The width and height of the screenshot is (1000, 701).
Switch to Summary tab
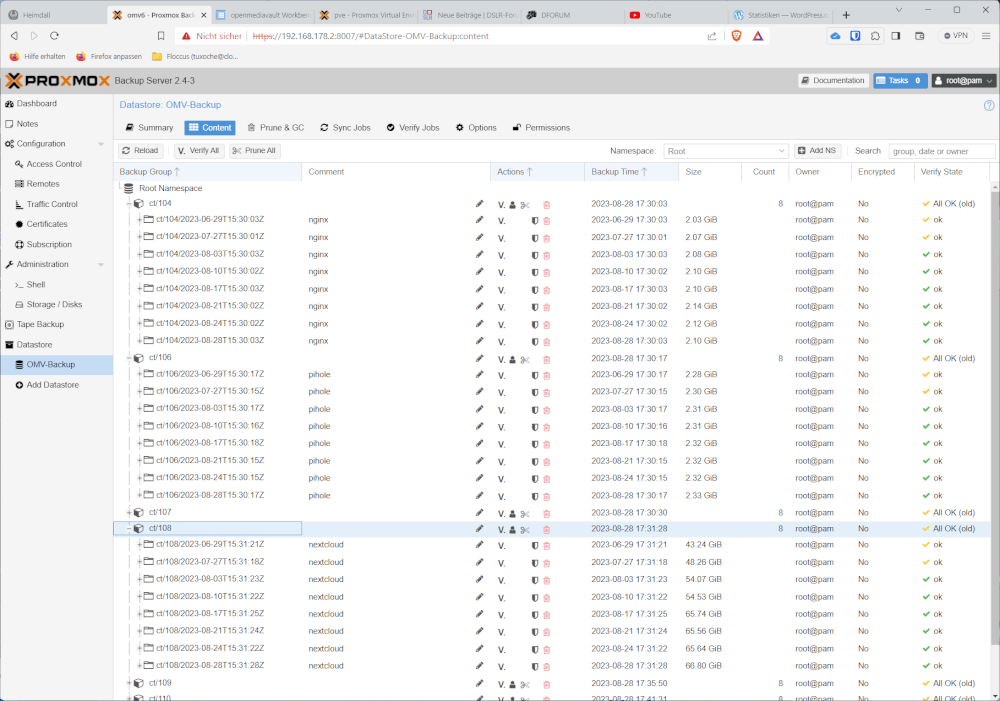(149, 128)
